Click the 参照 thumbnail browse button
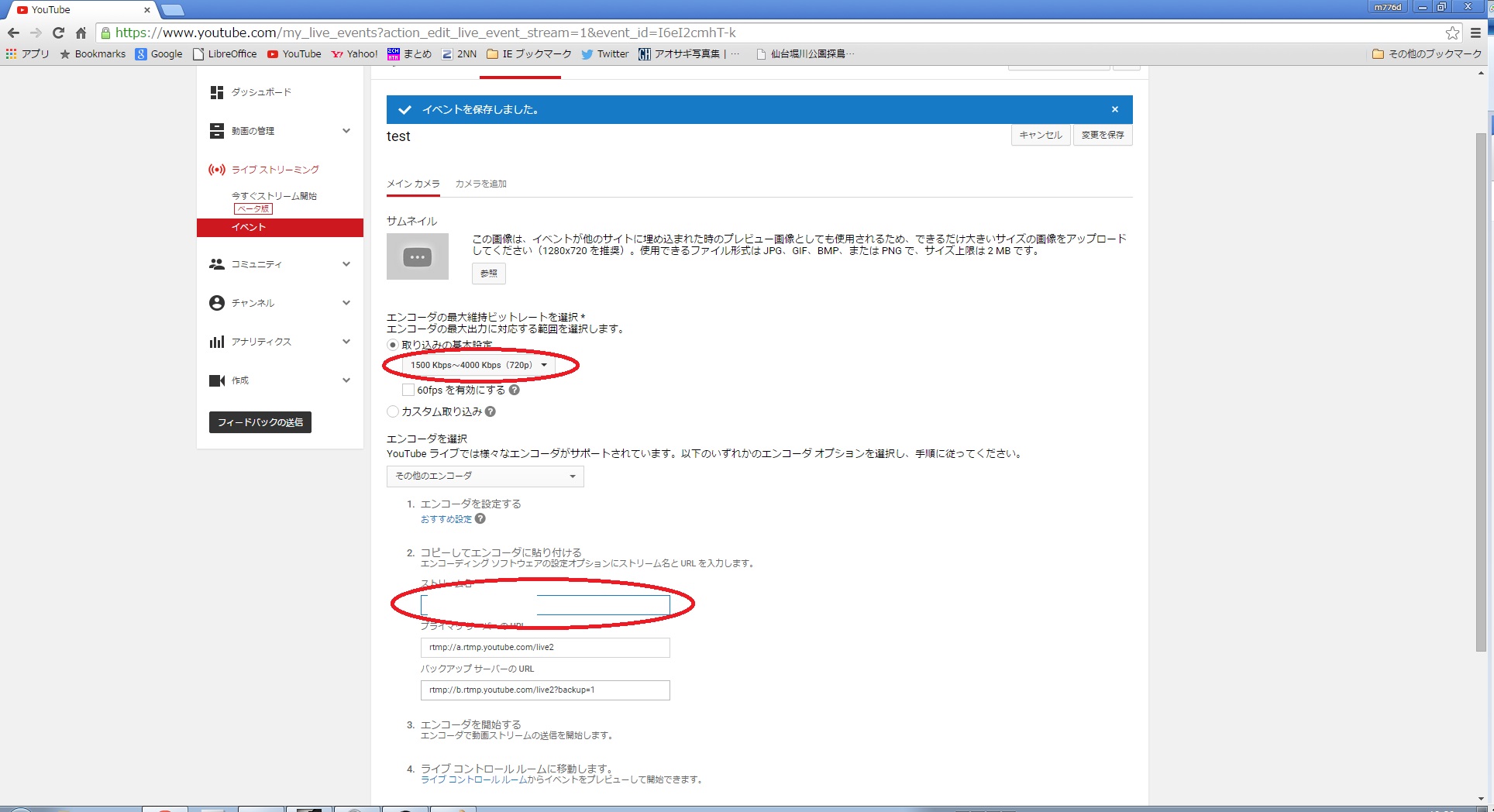The height and width of the screenshot is (812, 1494). tap(489, 274)
